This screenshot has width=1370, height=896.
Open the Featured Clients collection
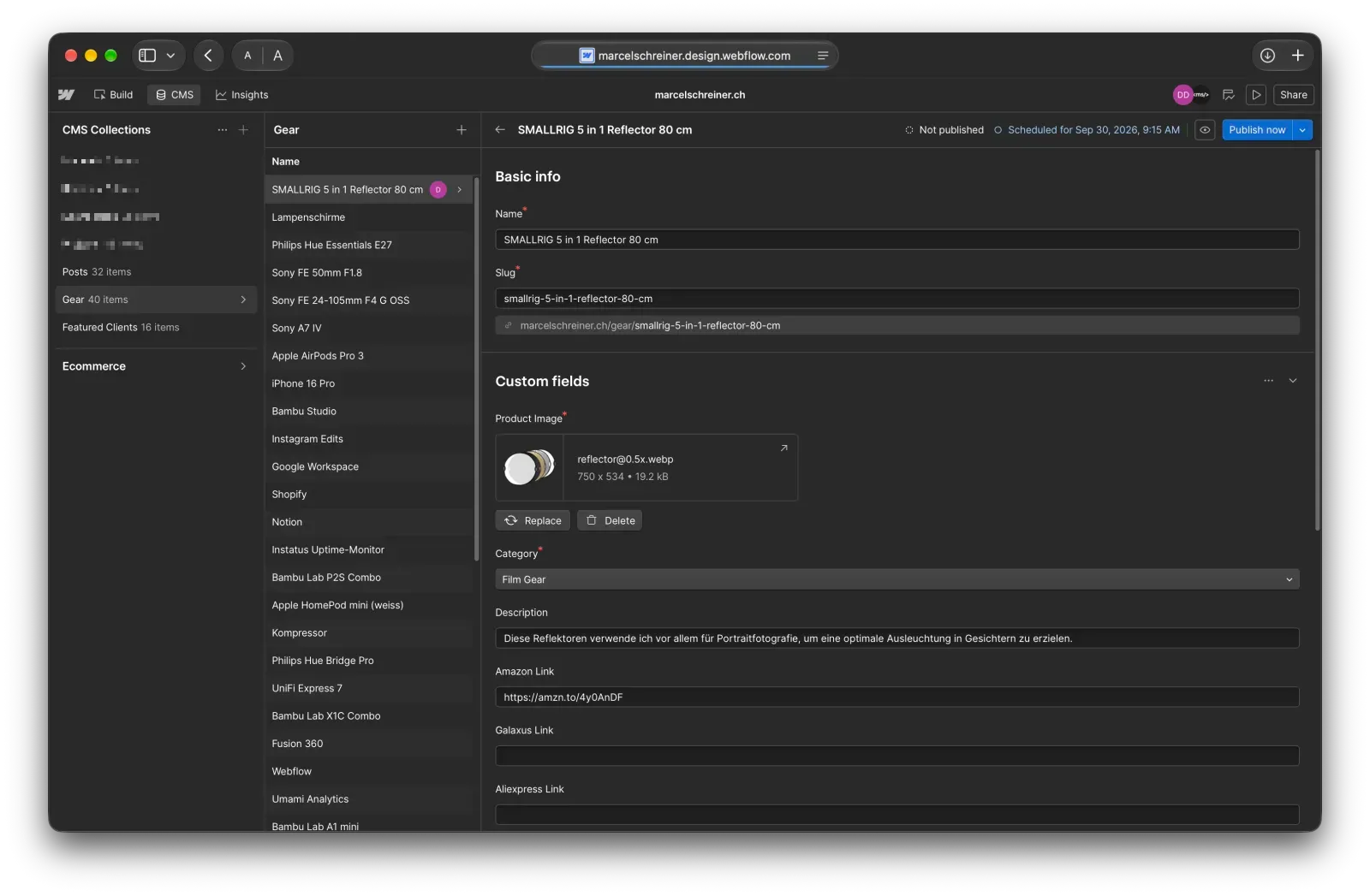(x=156, y=328)
